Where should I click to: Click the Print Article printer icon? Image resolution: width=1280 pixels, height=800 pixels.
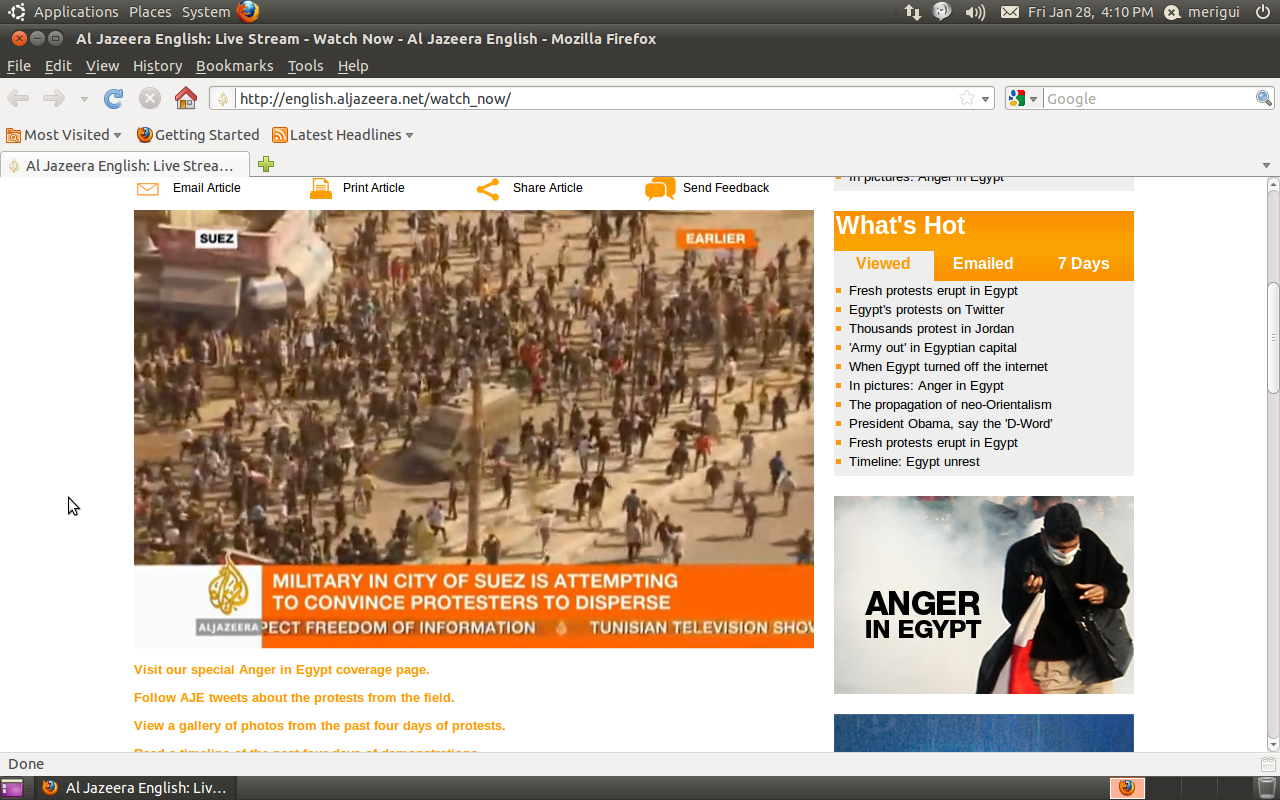320,188
